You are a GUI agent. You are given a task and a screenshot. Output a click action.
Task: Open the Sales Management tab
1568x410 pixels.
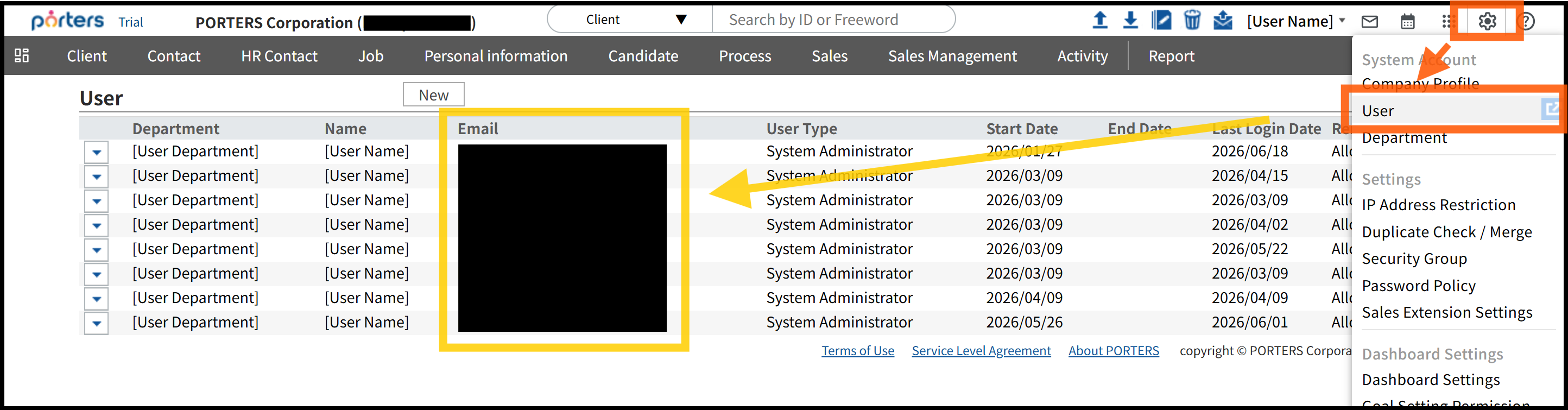952,56
